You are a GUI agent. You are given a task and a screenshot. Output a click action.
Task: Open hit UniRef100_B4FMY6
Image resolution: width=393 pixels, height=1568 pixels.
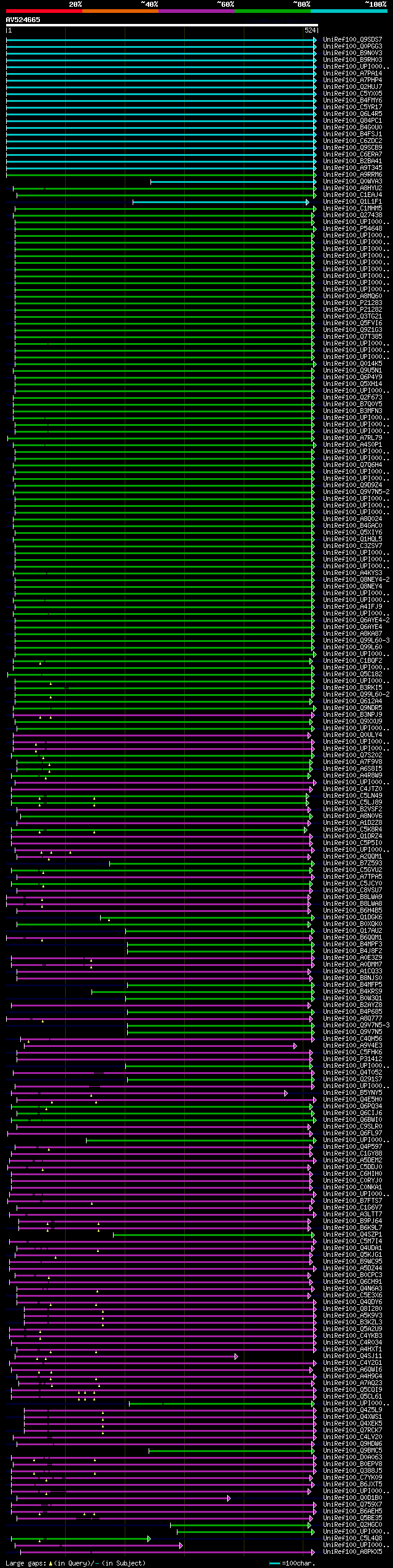352,101
